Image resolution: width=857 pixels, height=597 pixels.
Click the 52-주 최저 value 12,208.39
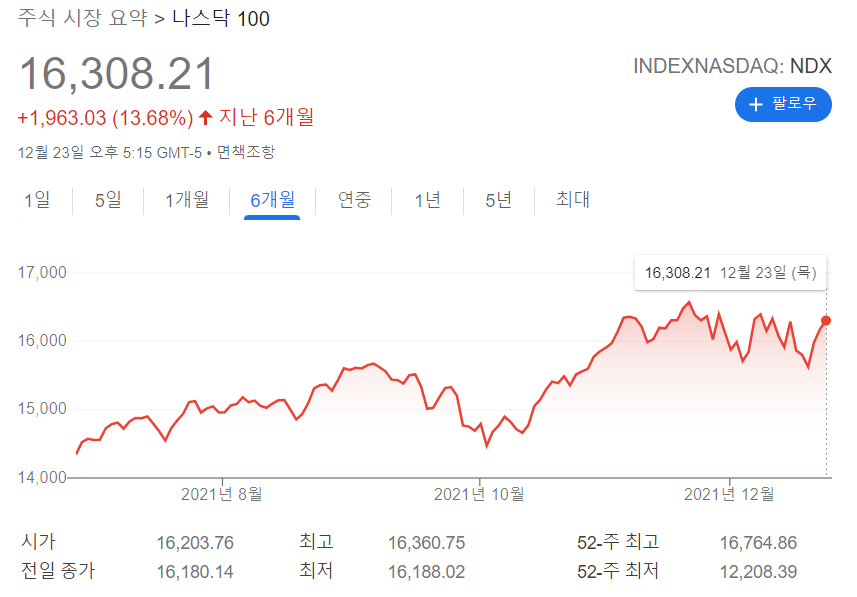758,571
